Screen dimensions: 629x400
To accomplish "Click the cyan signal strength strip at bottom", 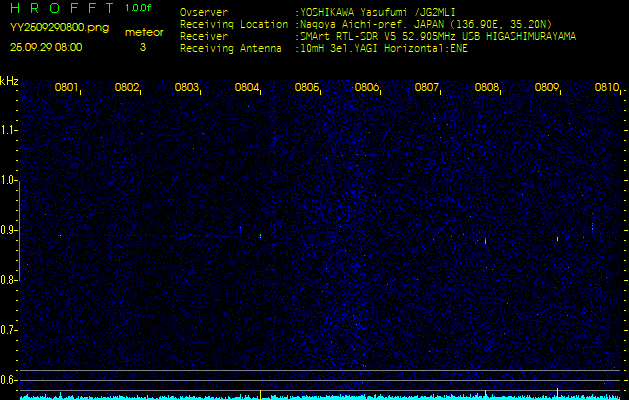I will [320, 397].
